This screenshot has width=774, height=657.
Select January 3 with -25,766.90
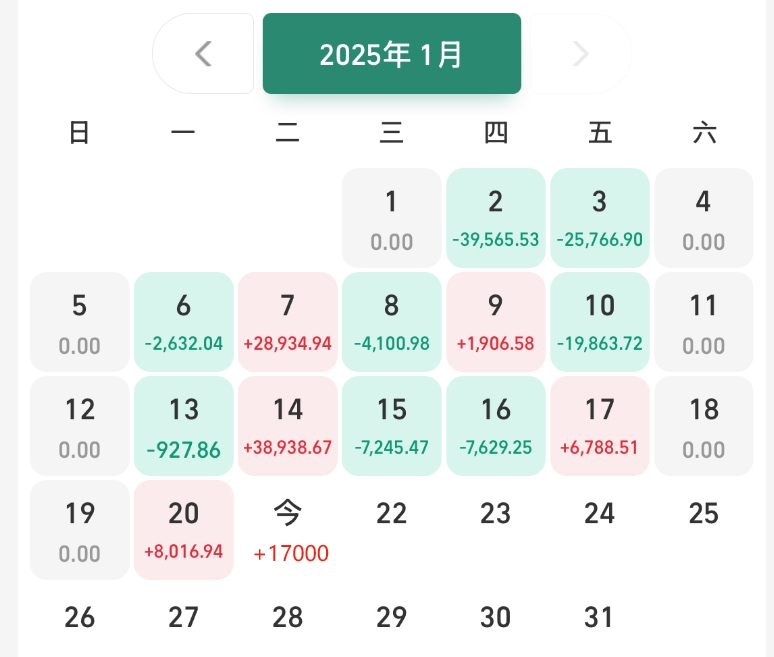pos(600,218)
